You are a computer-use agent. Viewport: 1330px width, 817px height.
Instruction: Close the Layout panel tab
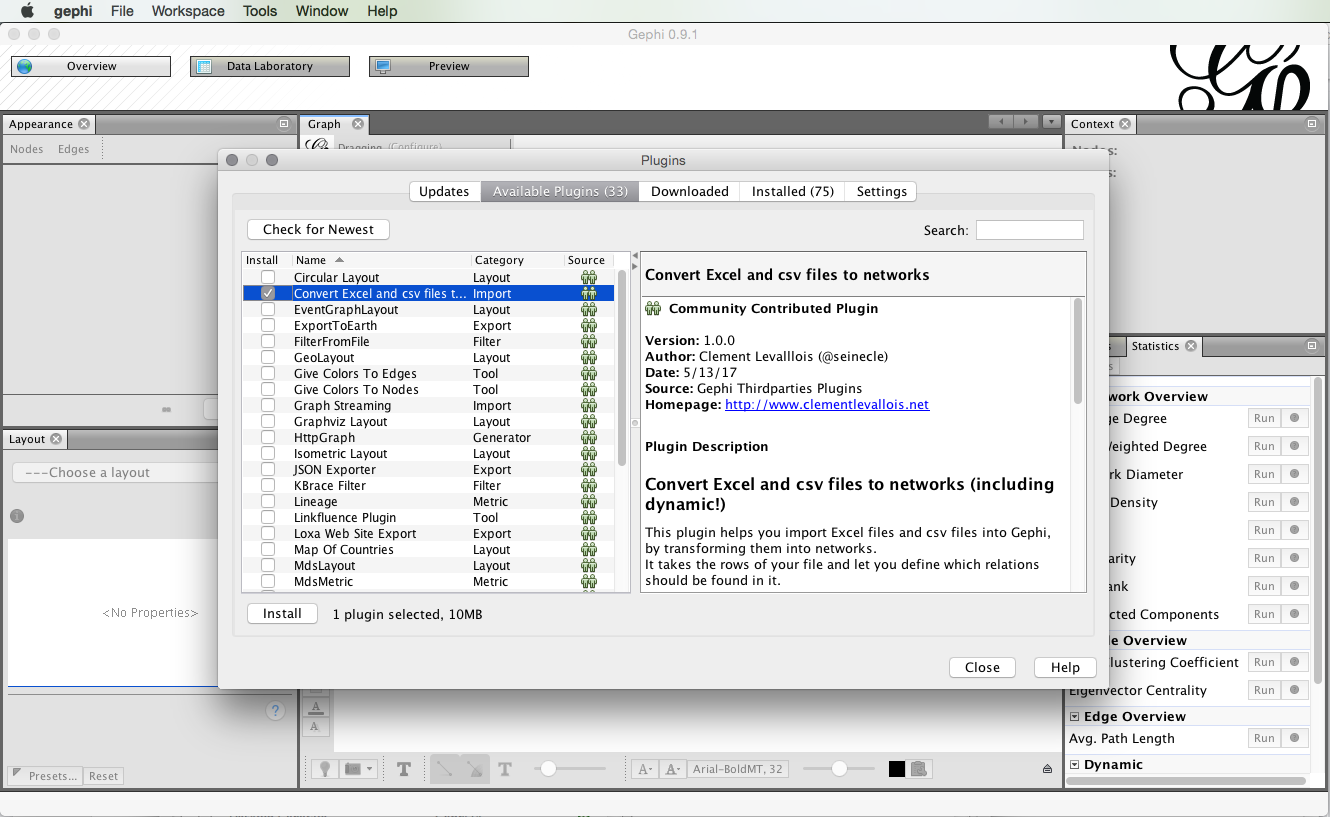click(56, 439)
